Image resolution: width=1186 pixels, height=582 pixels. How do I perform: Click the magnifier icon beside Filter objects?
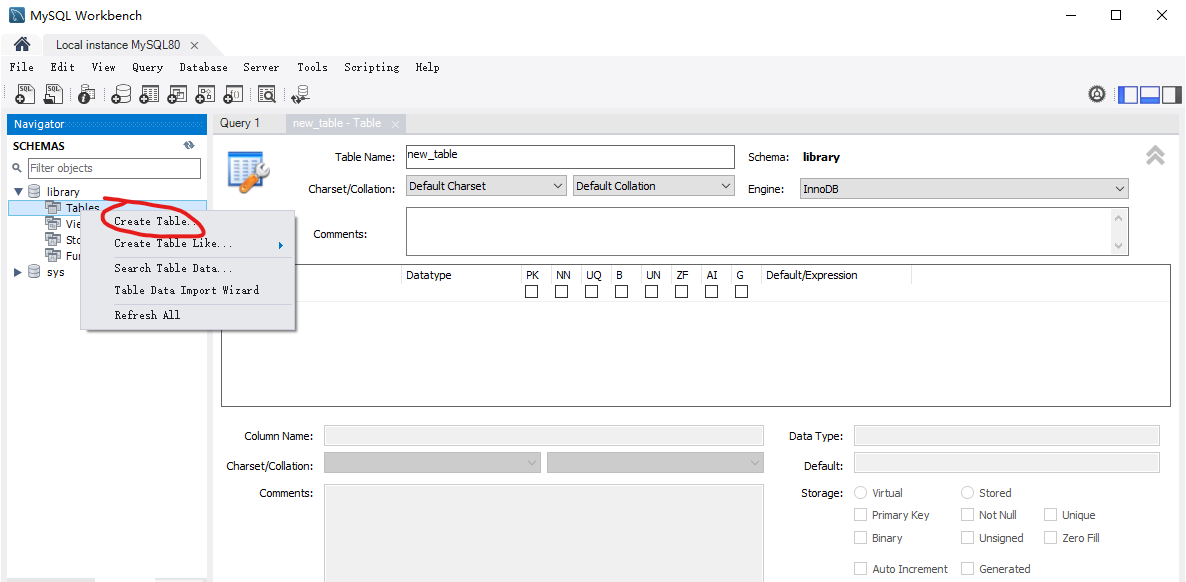[18, 168]
